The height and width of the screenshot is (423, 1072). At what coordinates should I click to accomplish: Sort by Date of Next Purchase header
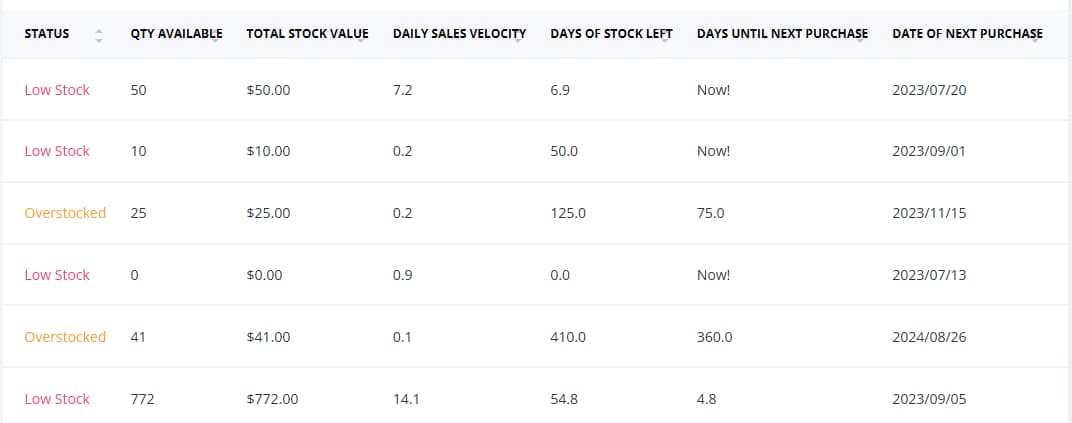(967, 34)
